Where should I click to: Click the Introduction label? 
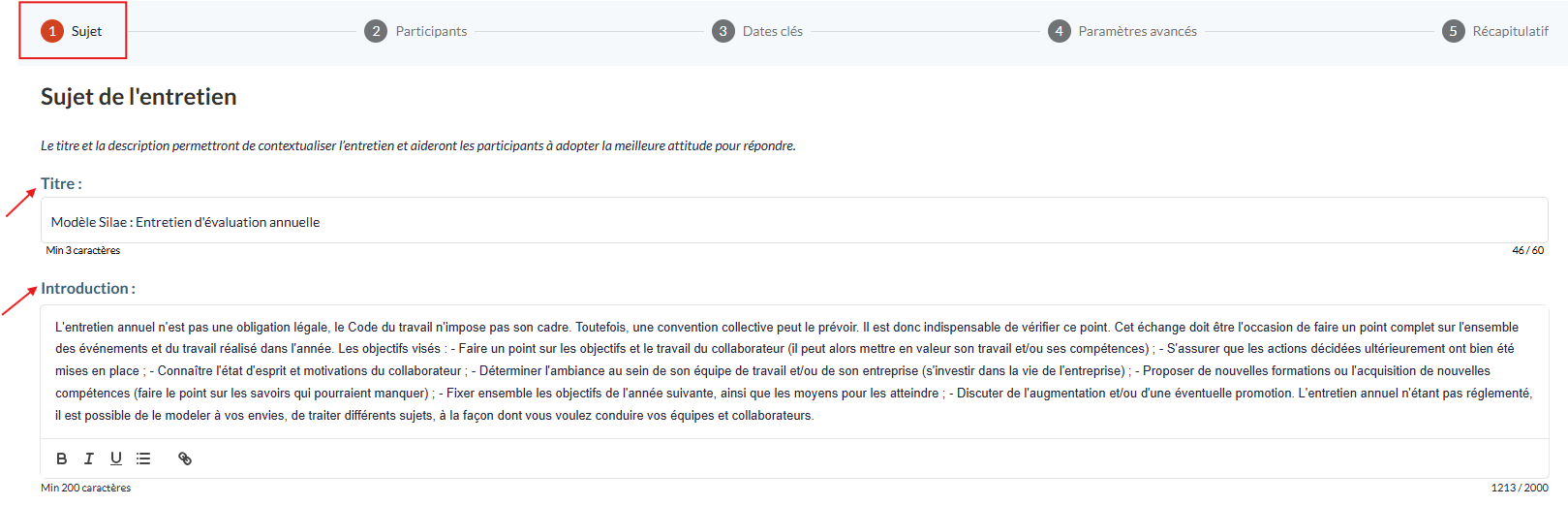click(x=88, y=288)
